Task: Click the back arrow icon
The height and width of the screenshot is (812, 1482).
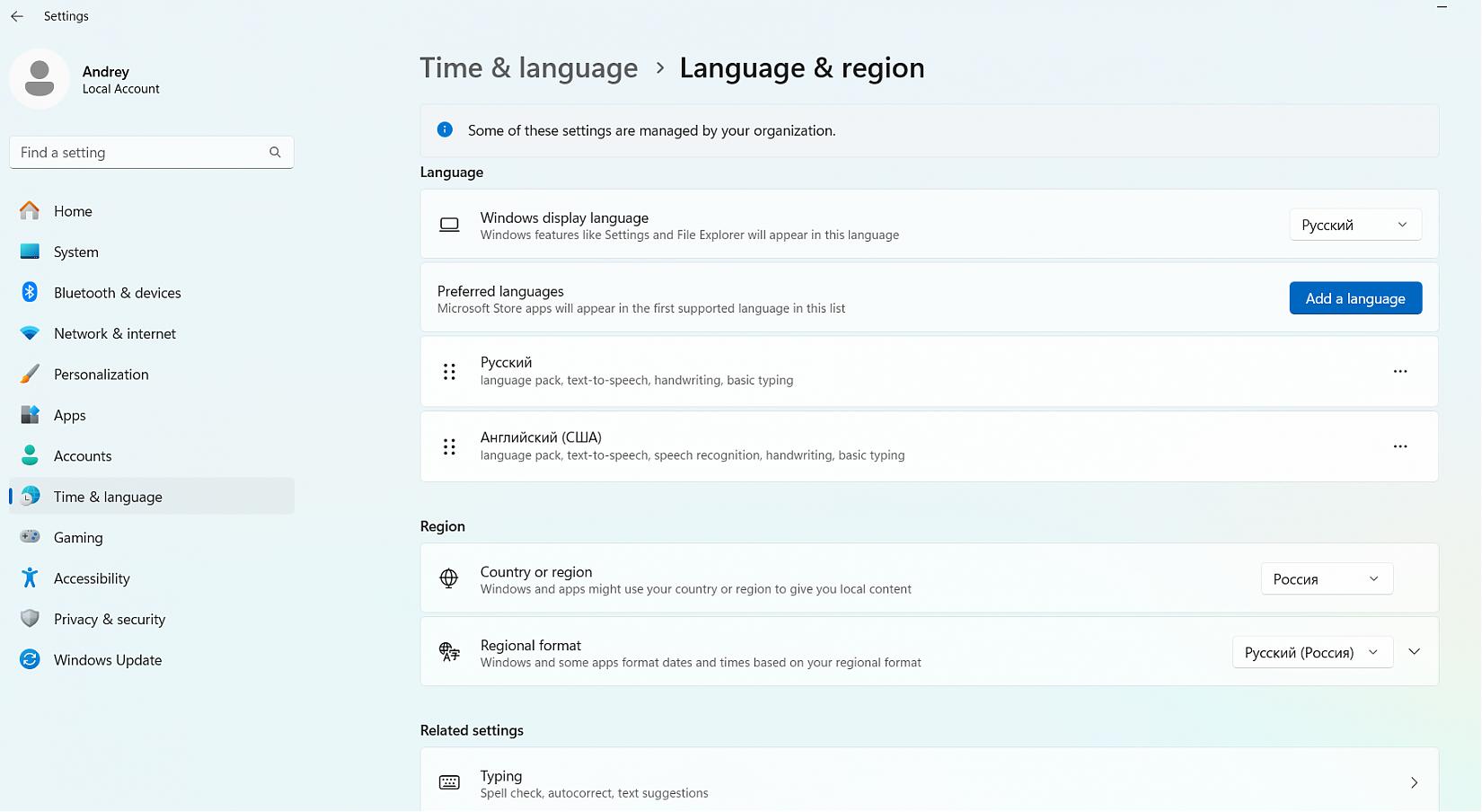Action: coord(17,16)
